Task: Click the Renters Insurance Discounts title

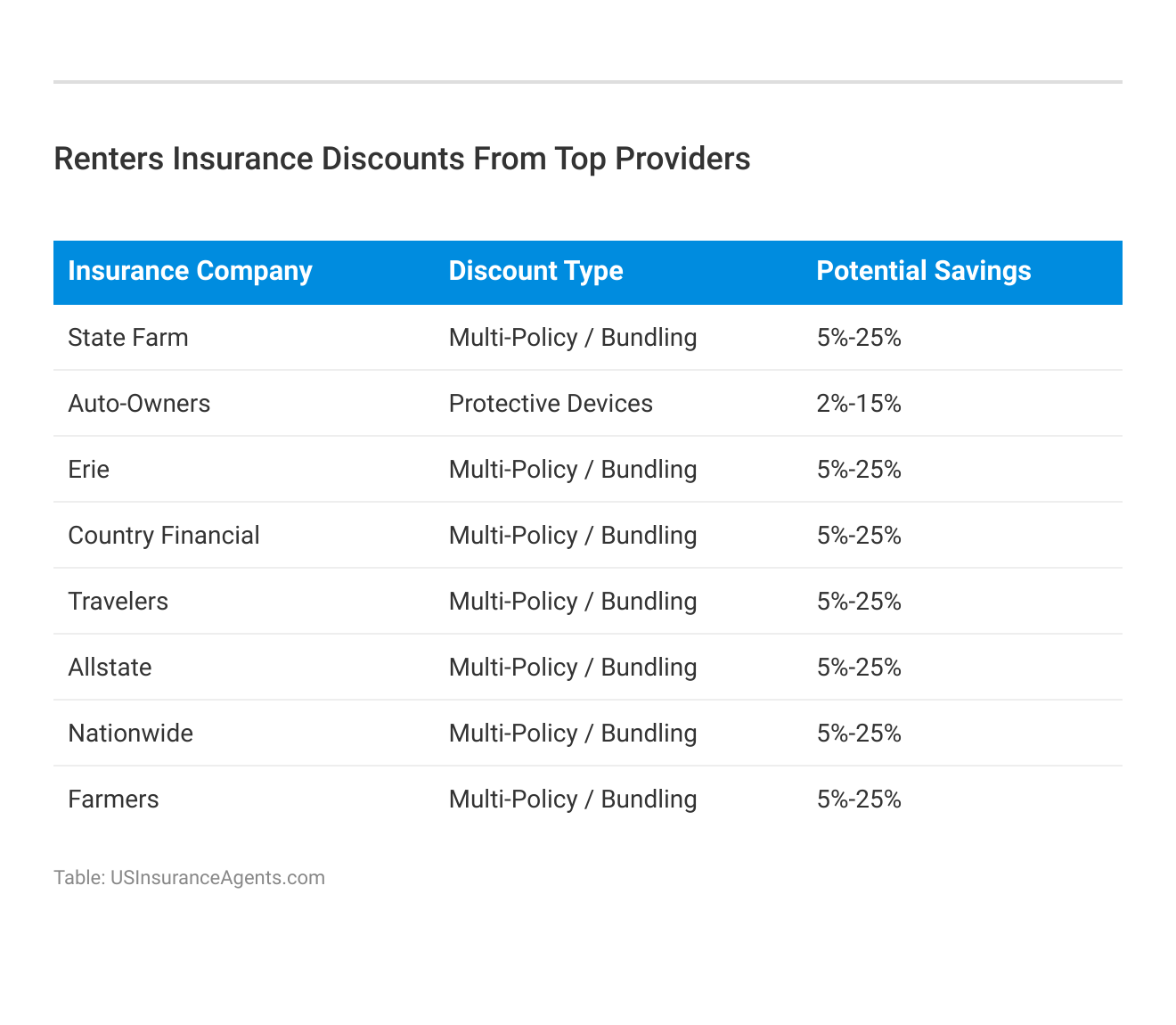Action: click(402, 159)
